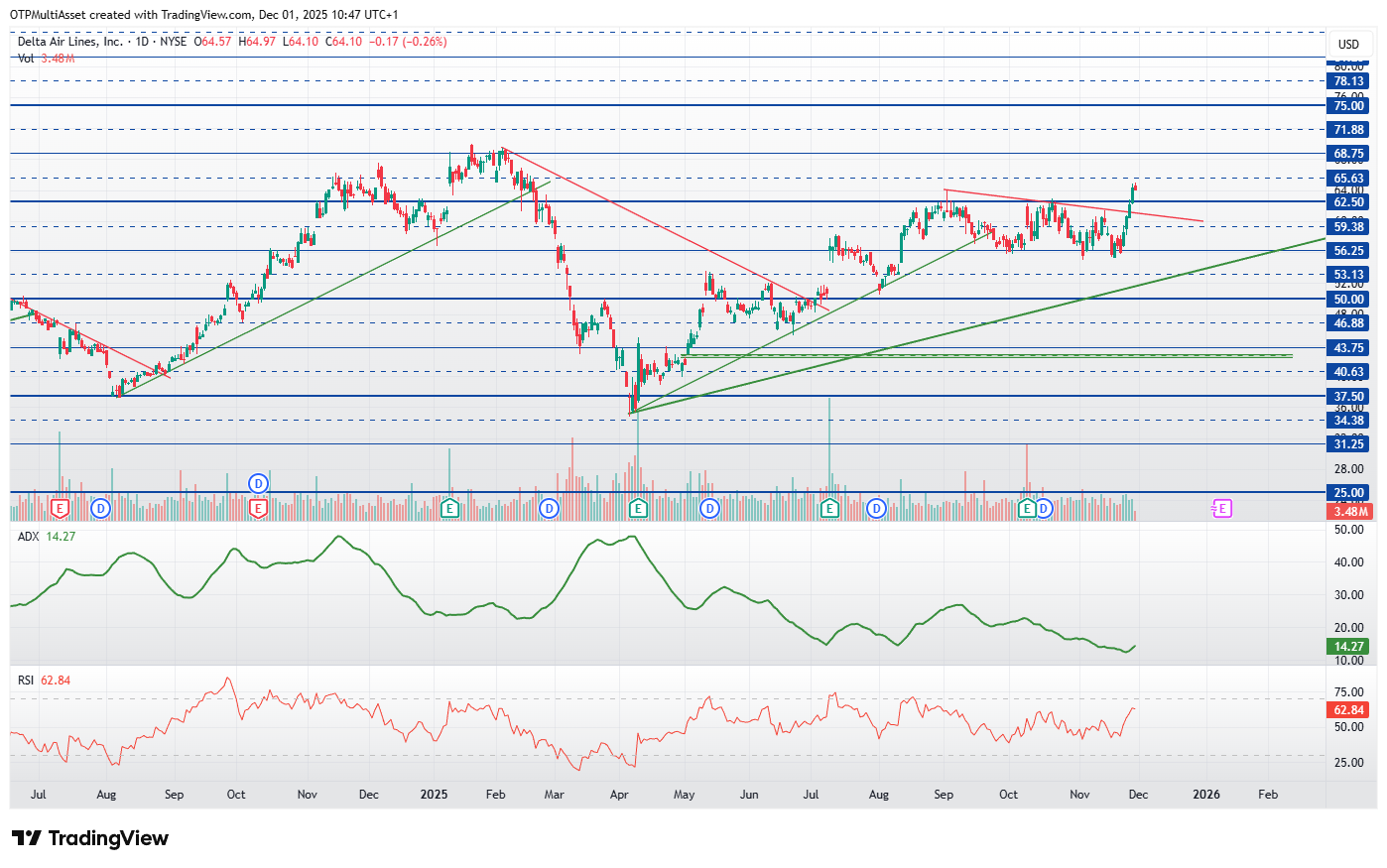Click the Vol indicator label under the title

pos(26,59)
